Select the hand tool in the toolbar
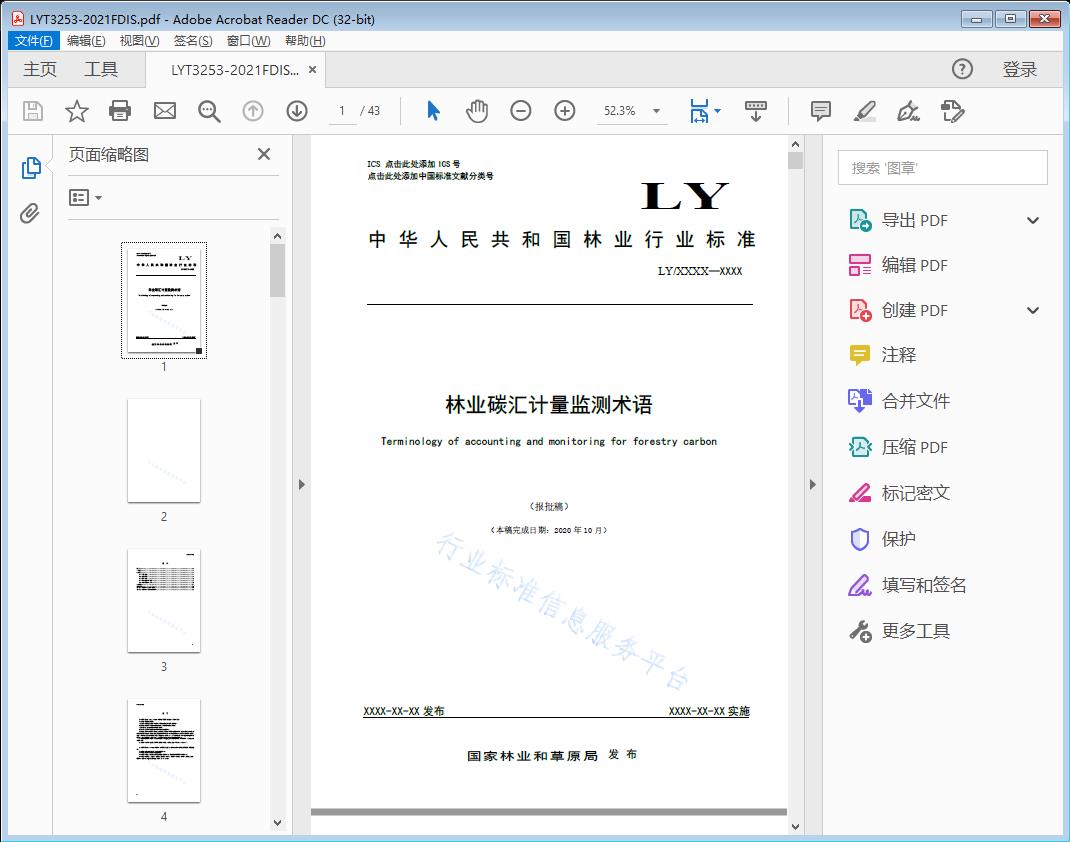The height and width of the screenshot is (842, 1070). pos(477,111)
